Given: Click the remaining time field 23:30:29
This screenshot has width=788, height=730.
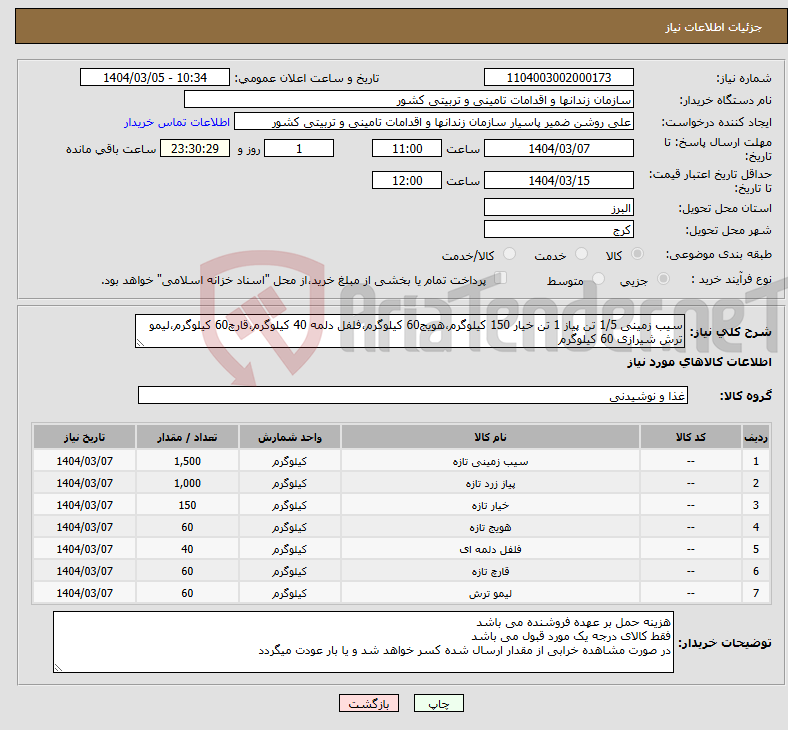Looking at the screenshot, I should click(195, 149).
